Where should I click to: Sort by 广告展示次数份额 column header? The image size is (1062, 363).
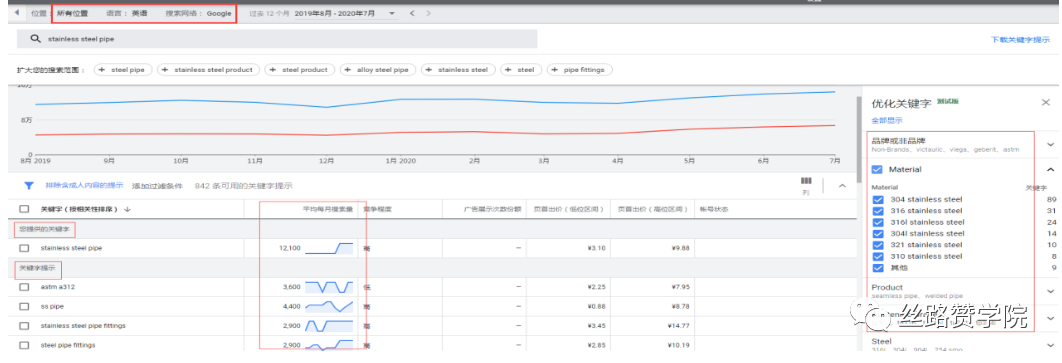coord(492,209)
